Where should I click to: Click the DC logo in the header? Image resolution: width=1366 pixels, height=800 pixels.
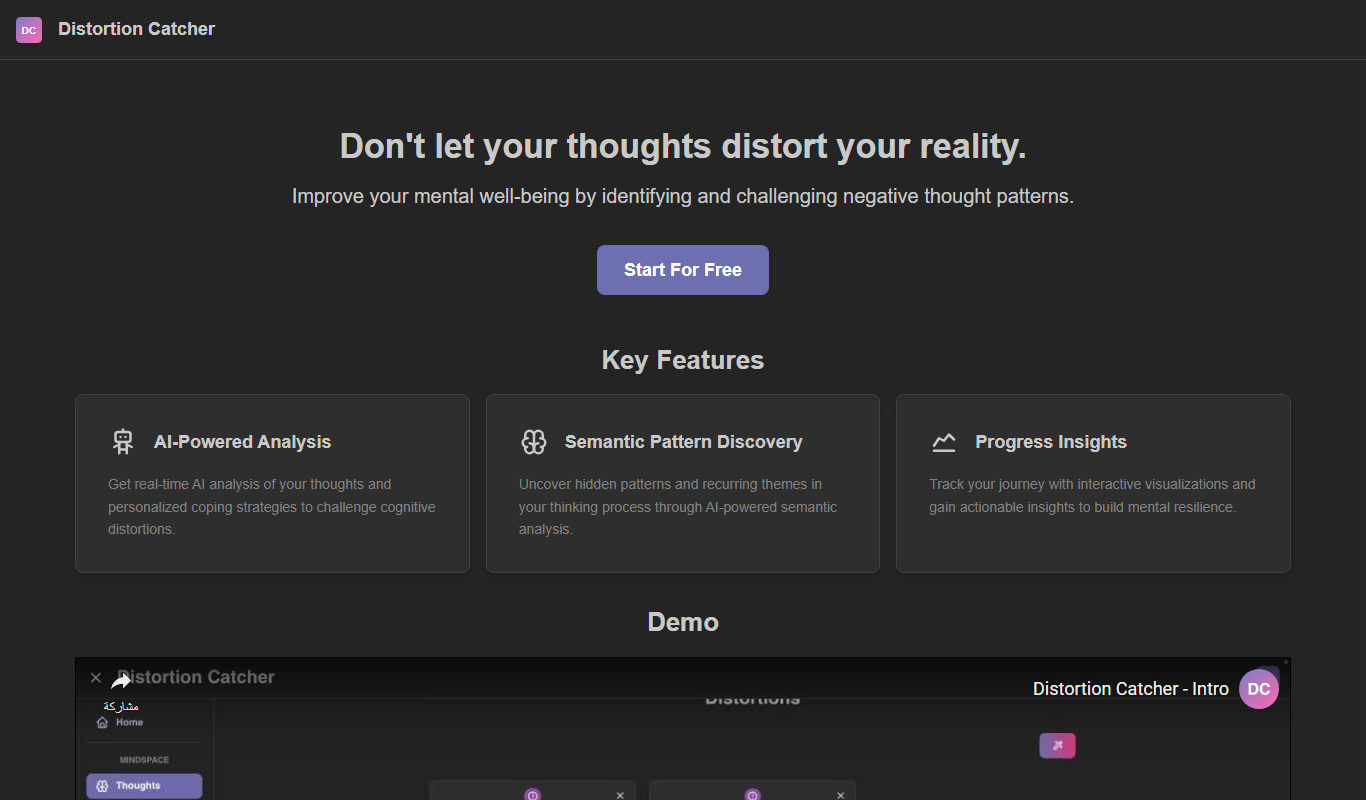pyautogui.click(x=29, y=30)
